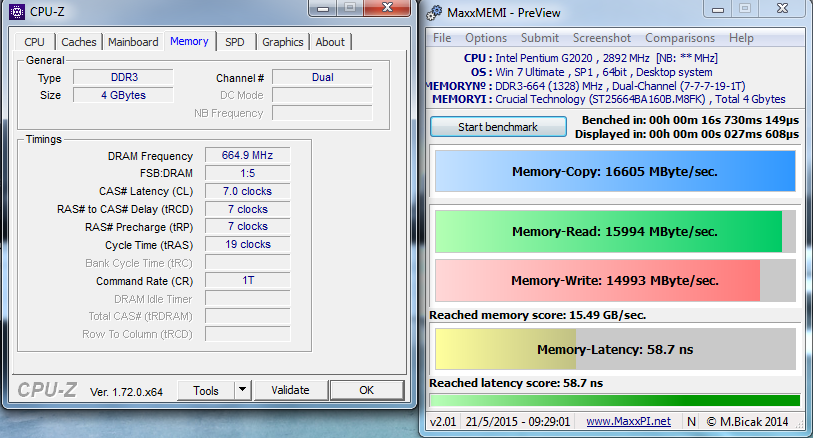Open the Submit menu
This screenshot has width=813, height=438.
pos(540,38)
